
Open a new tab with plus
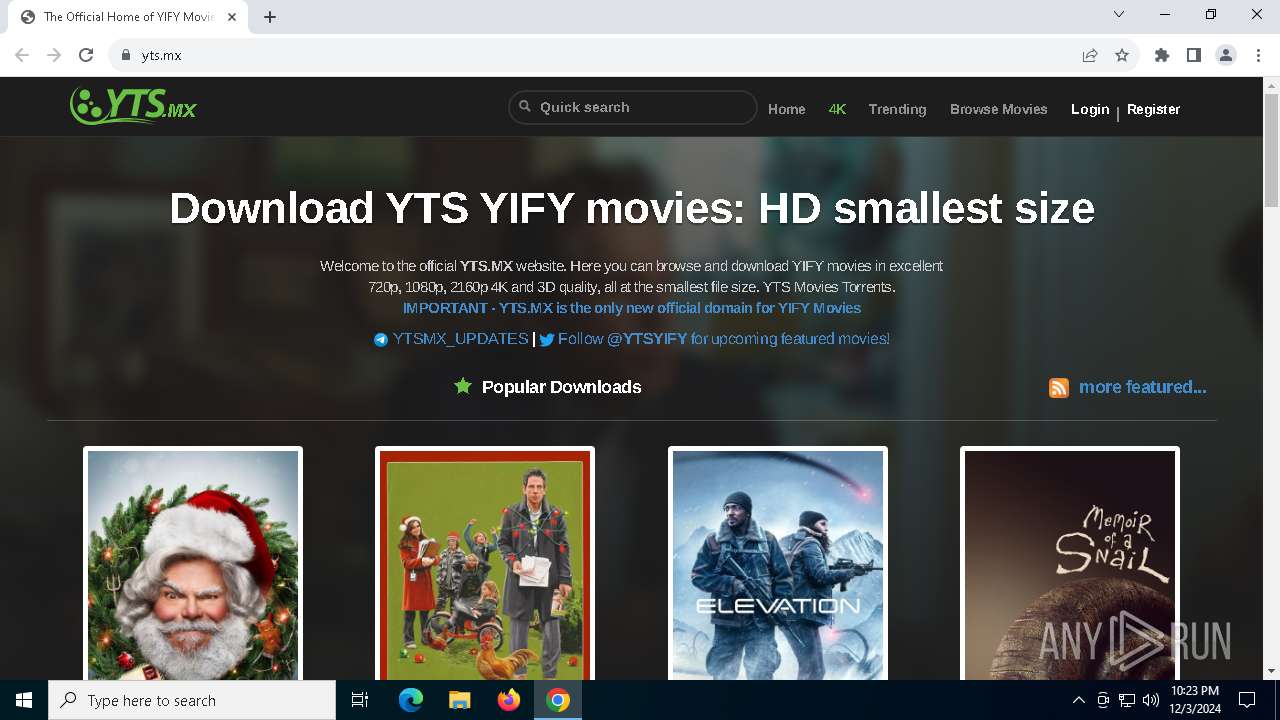click(x=270, y=17)
